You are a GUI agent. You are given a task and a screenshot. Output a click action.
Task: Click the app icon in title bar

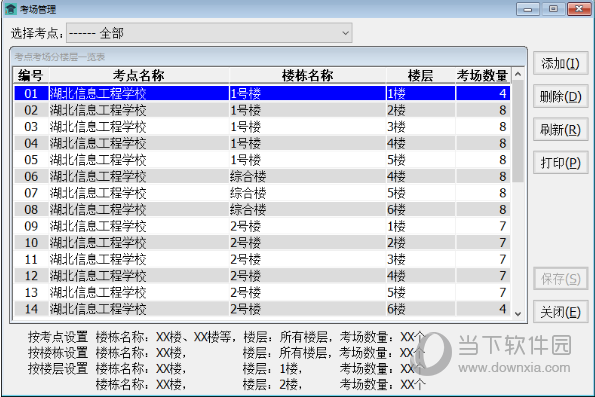pos(11,9)
